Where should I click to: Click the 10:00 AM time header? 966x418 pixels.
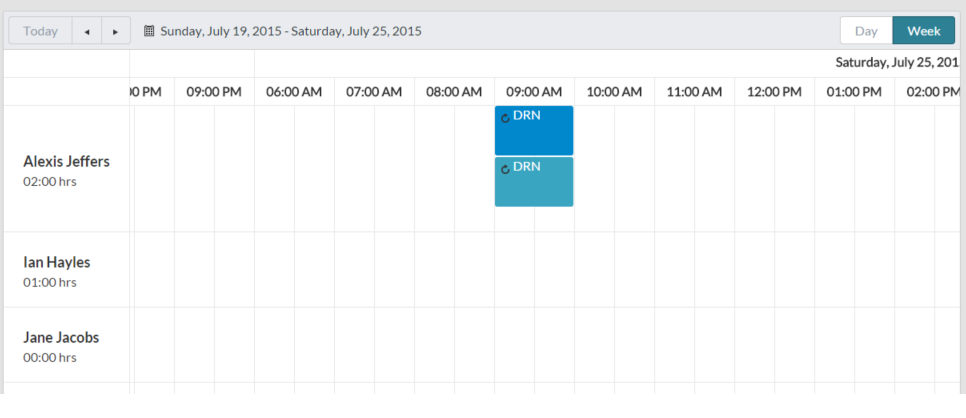coord(614,92)
